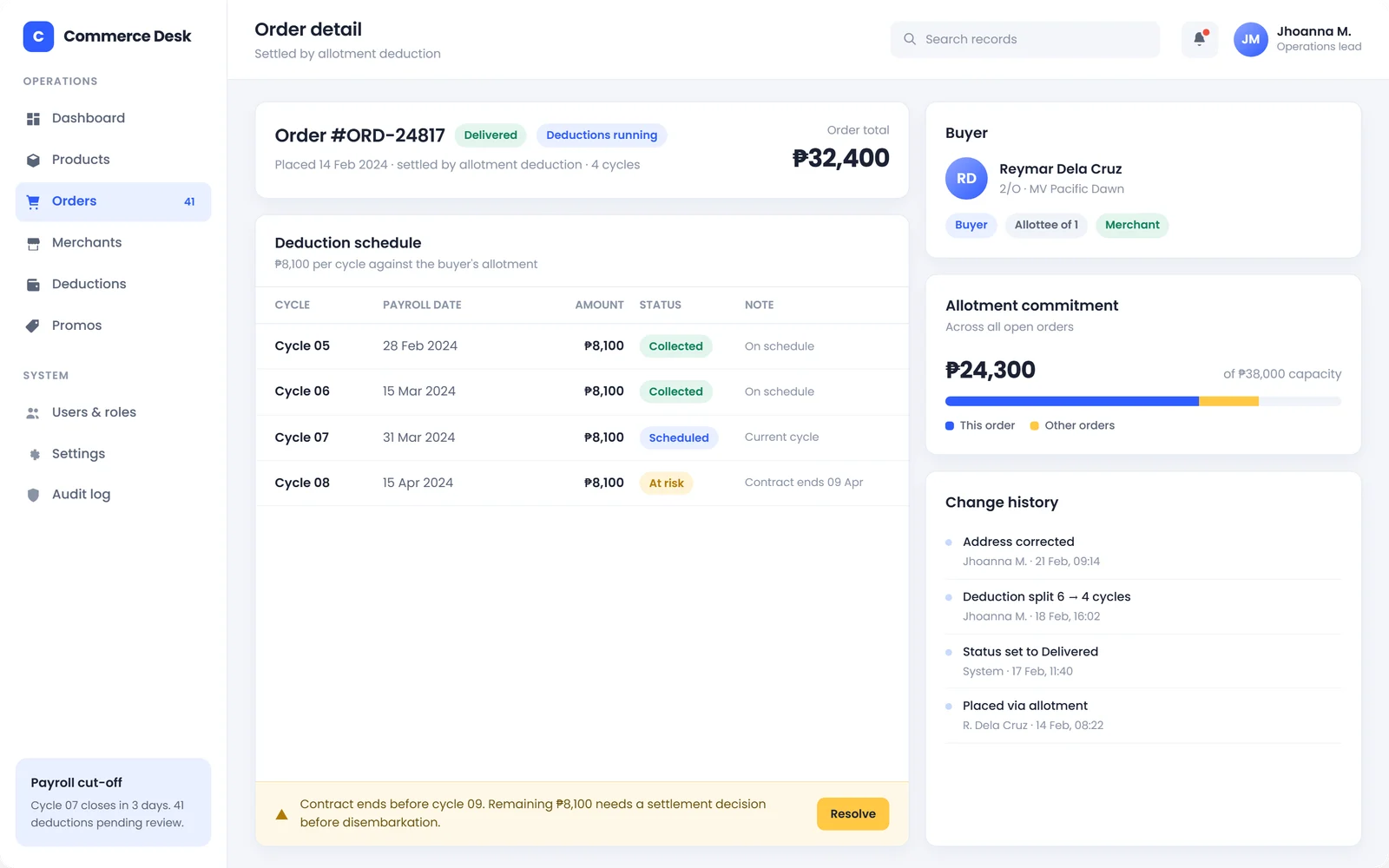Click the Settings gear icon
Viewport: 1389px width, 868px height.
coord(34,454)
